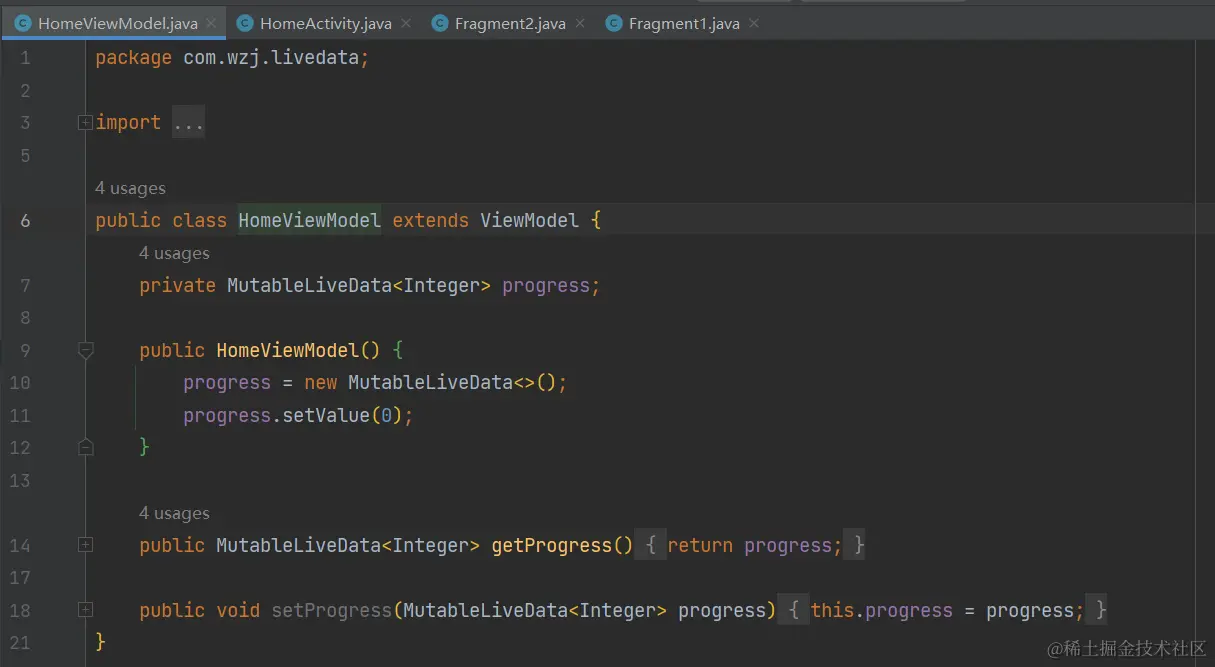
Task: Show the 4 usages hint above class declaration
Action: [x=130, y=188]
